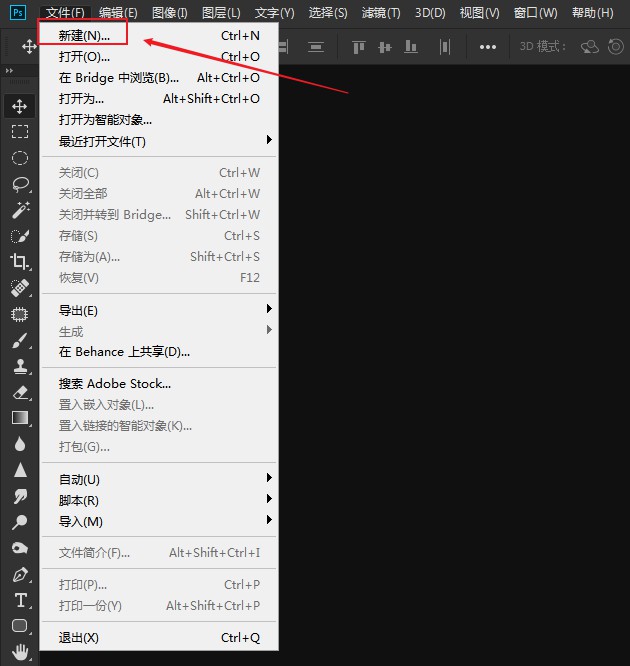Select the Sharpen triangle tool

pyautogui.click(x=20, y=470)
